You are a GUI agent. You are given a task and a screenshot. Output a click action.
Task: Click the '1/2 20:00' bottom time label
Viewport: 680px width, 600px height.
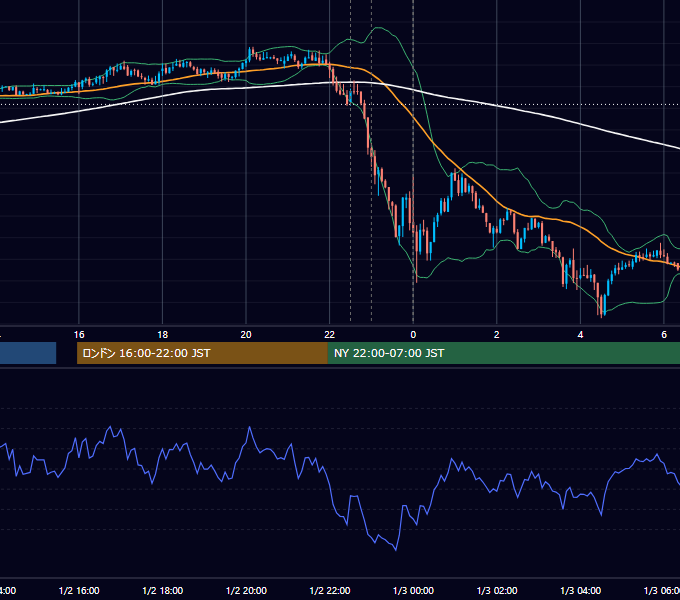246,590
